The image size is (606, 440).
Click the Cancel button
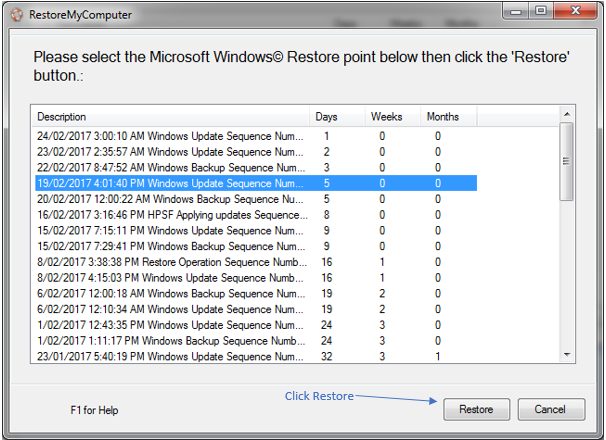[x=551, y=409]
